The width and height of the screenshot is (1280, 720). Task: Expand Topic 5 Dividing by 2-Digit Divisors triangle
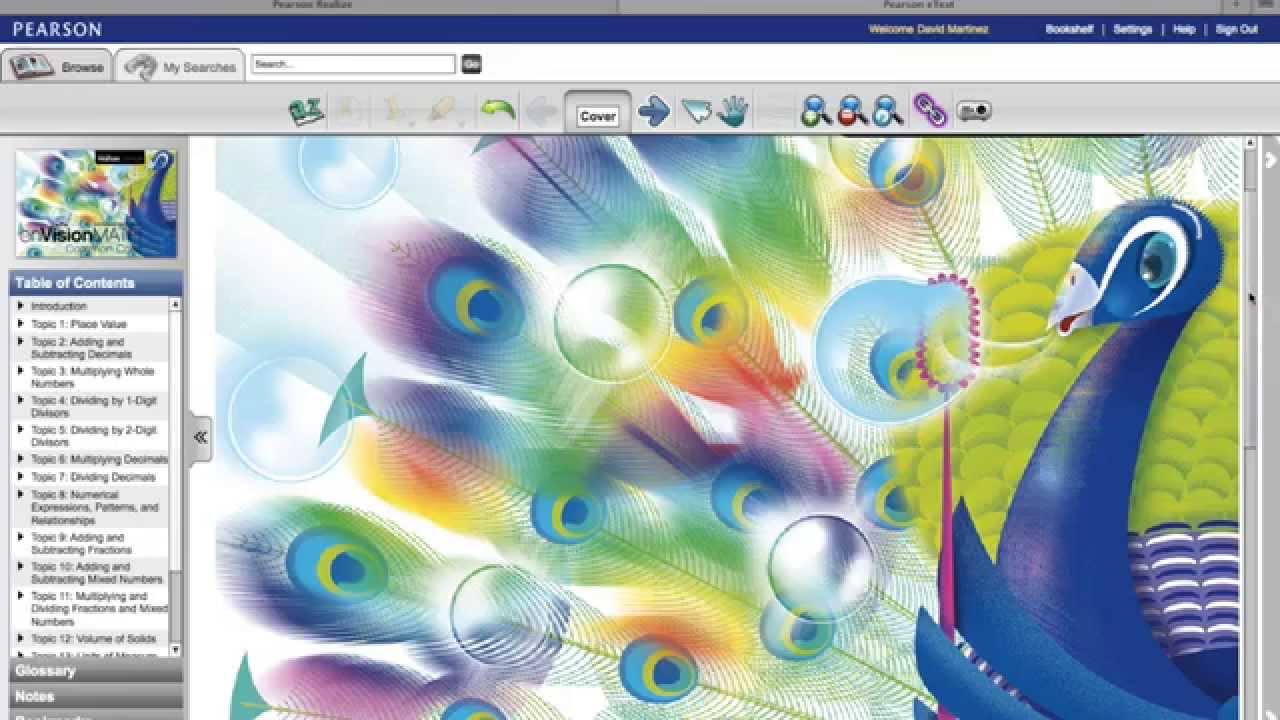pos(20,430)
